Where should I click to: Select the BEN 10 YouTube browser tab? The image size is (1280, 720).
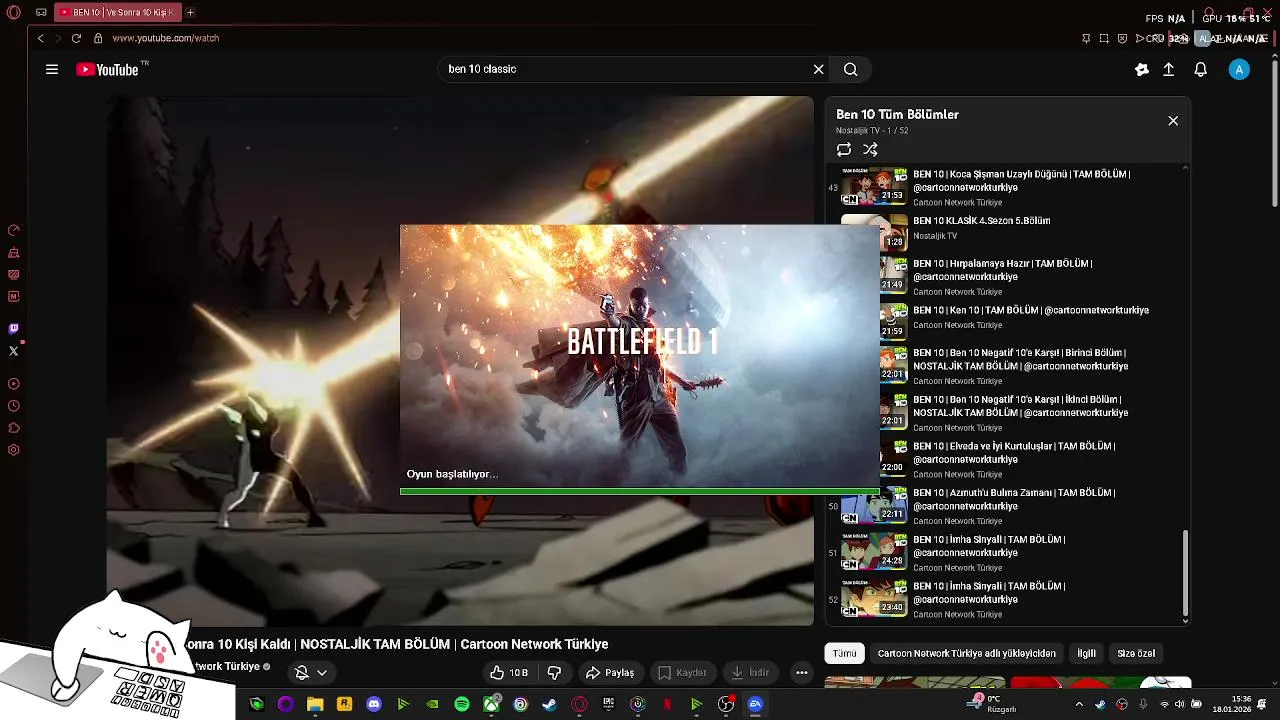(117, 13)
